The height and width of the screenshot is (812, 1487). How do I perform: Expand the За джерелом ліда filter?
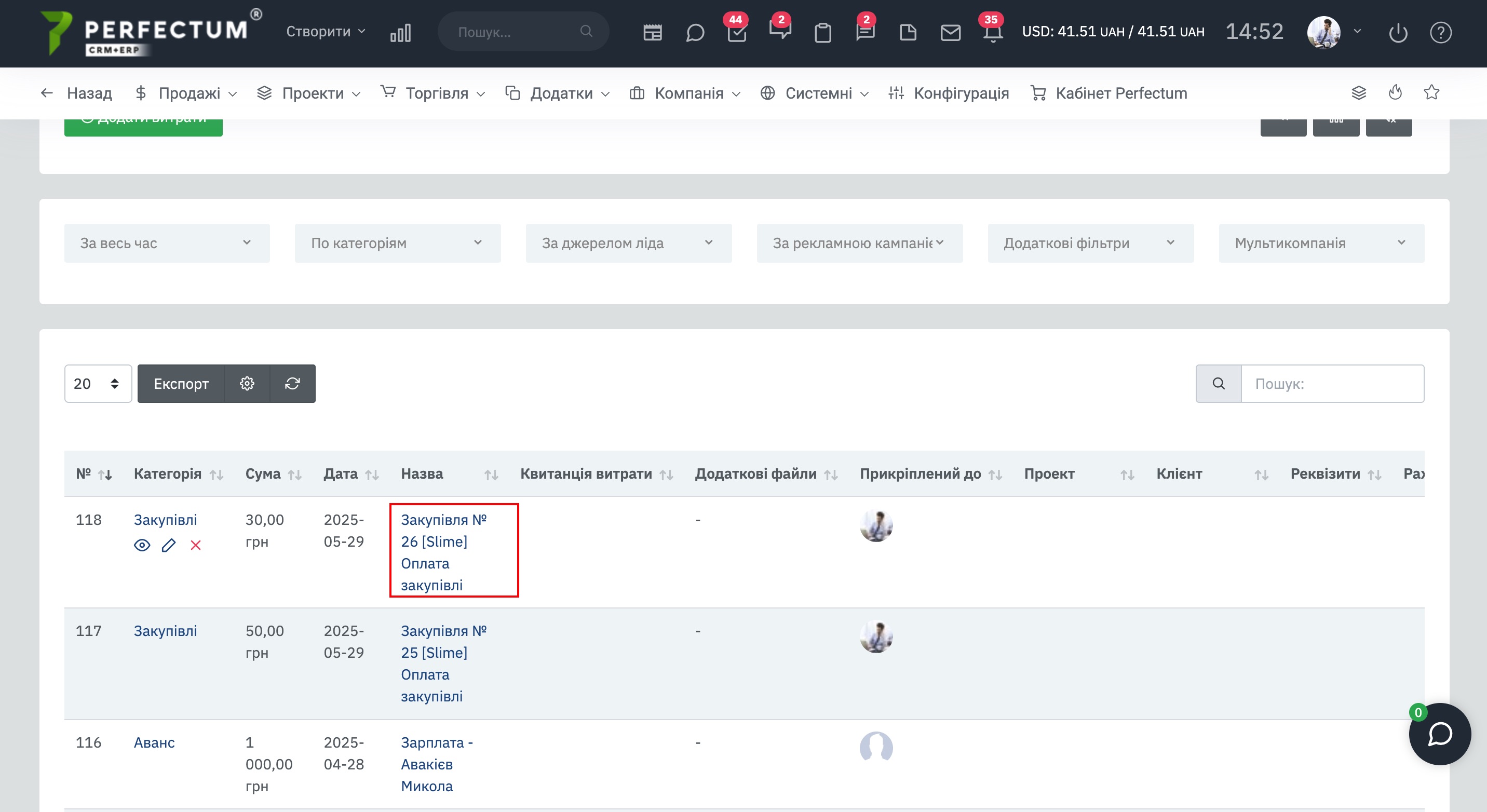tap(629, 243)
